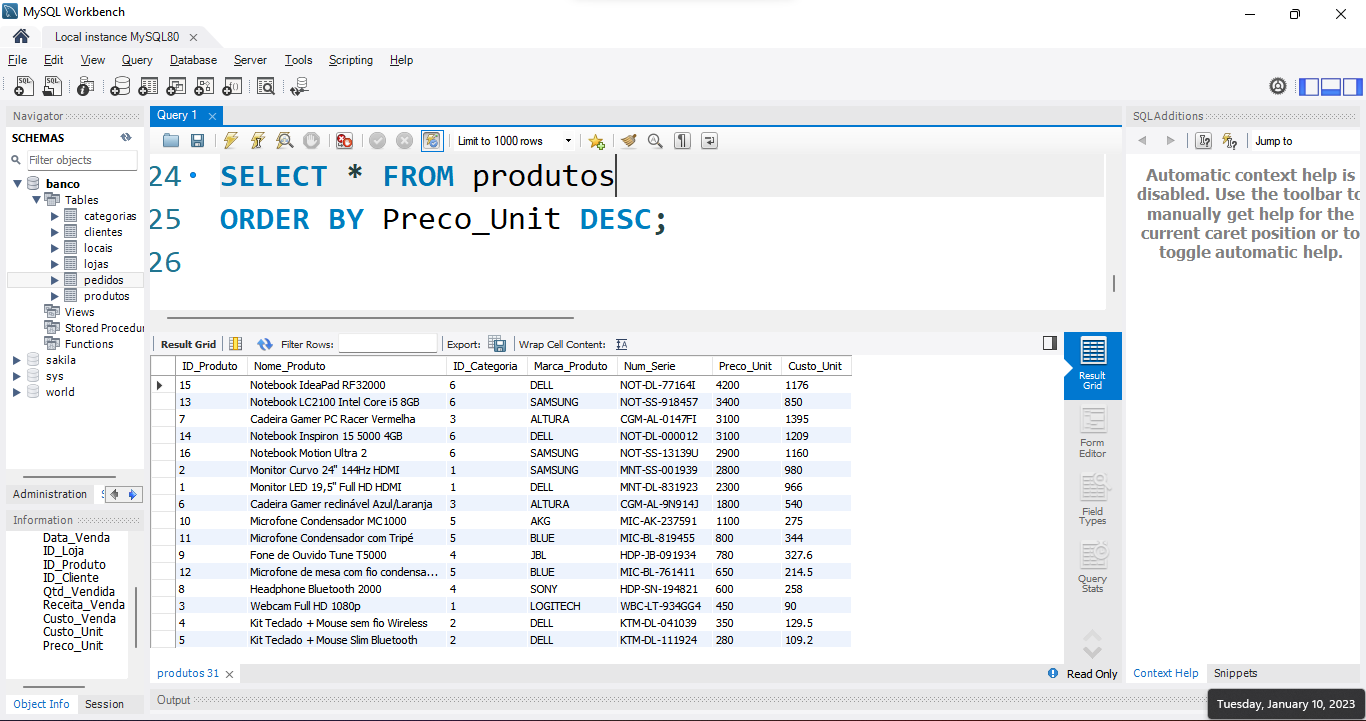The image size is (1366, 721).
Task: Click the Jump to field in SQL Additions
Action: click(x=1307, y=141)
